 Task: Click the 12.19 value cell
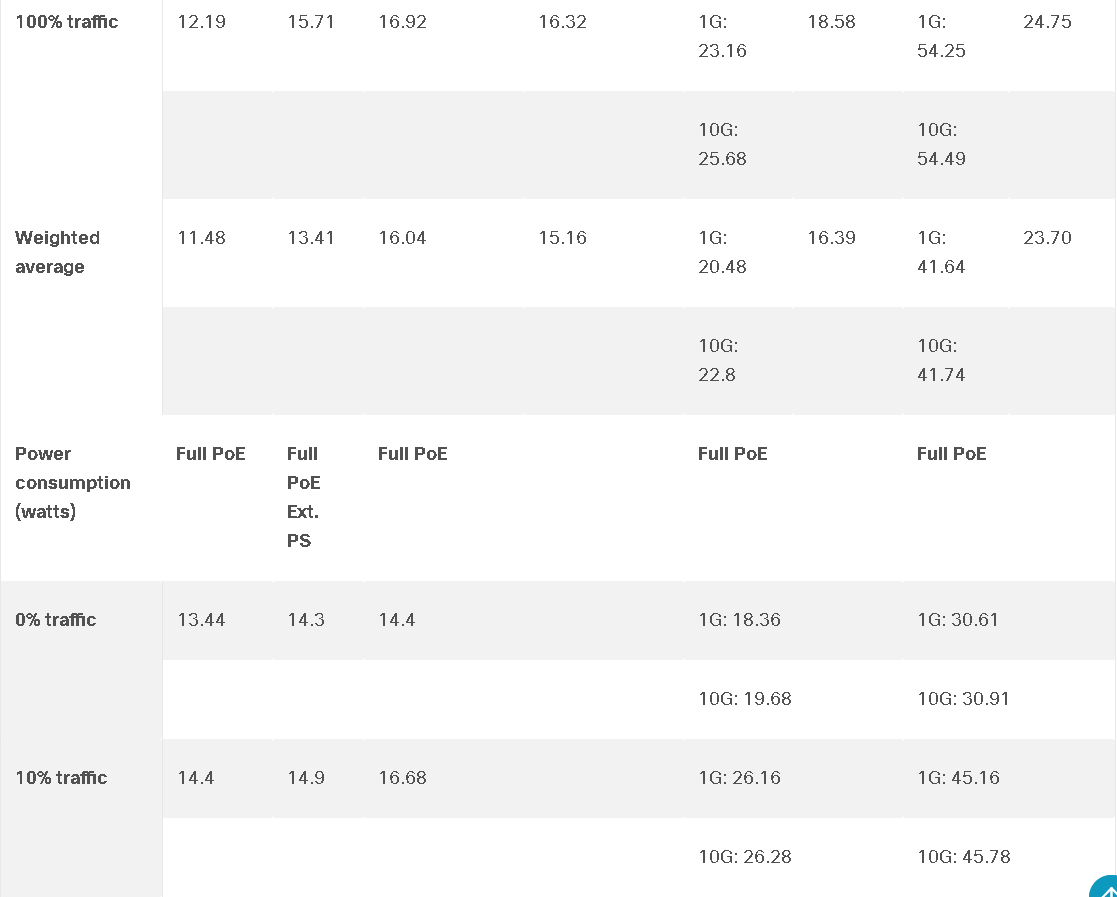click(202, 21)
